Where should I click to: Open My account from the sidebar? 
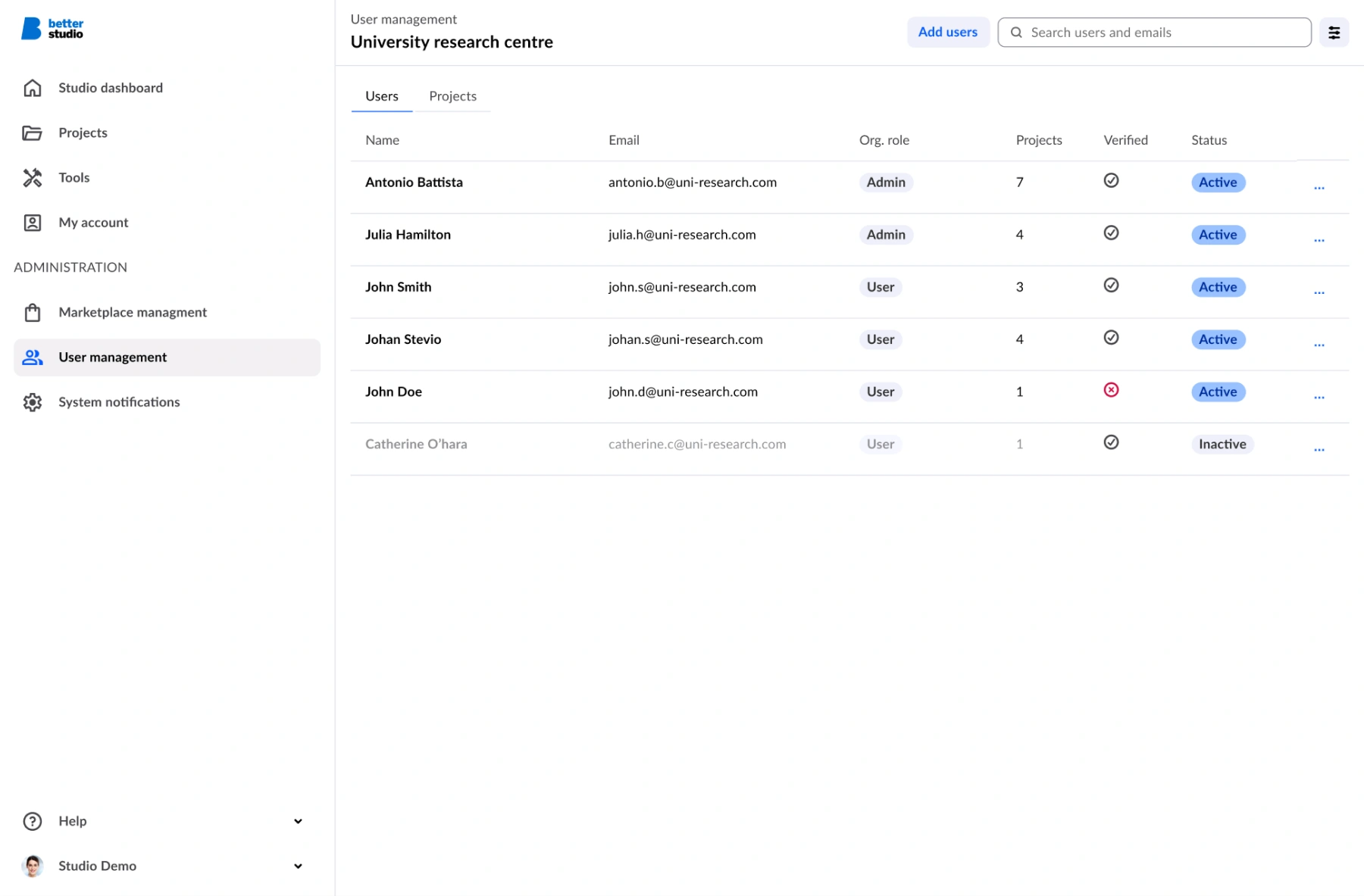click(x=167, y=222)
